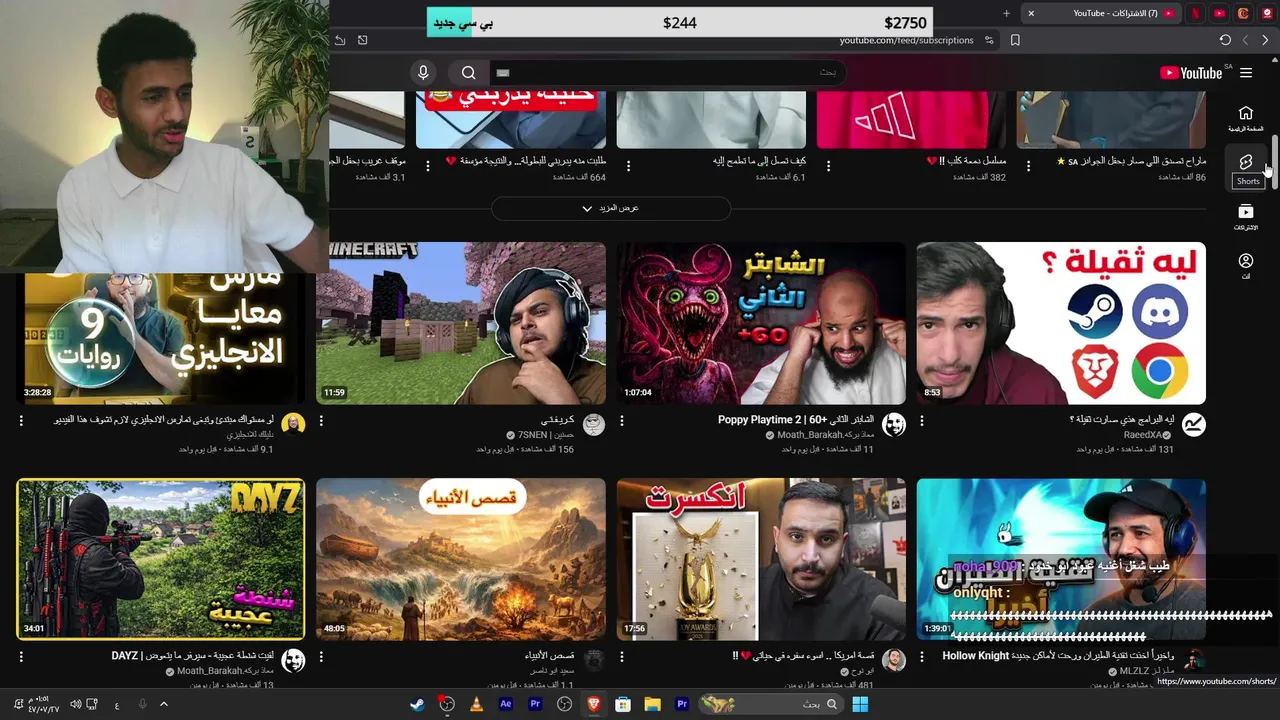Open After Effects from the taskbar
This screenshot has height=720, width=1280.
tap(505, 704)
